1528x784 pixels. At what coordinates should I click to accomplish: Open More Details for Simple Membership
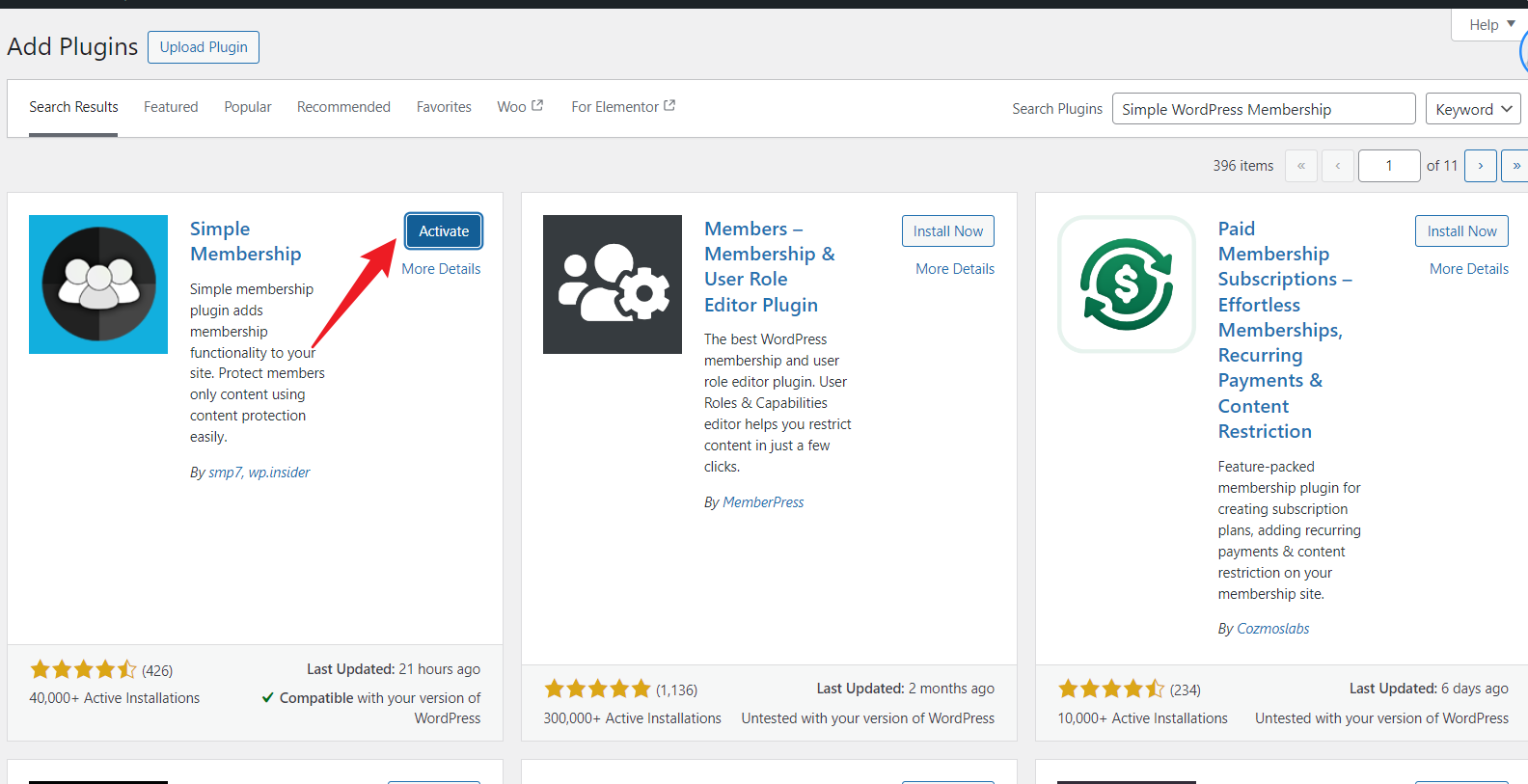[x=441, y=269]
